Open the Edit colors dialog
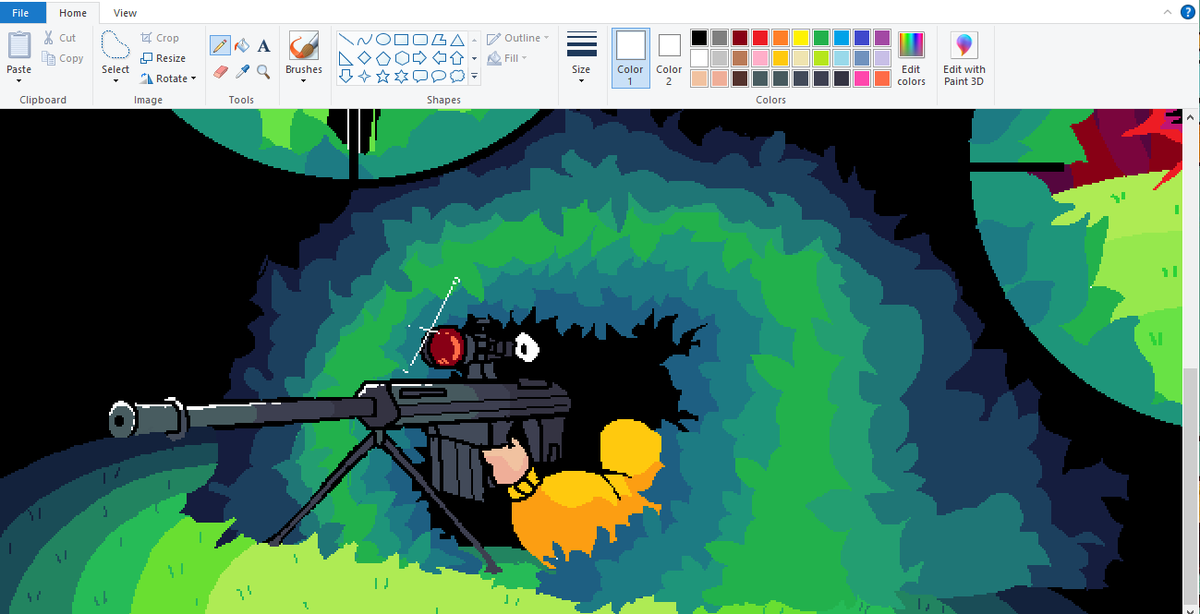Screen dimensions: 1200x614 pyautogui.click(x=911, y=58)
